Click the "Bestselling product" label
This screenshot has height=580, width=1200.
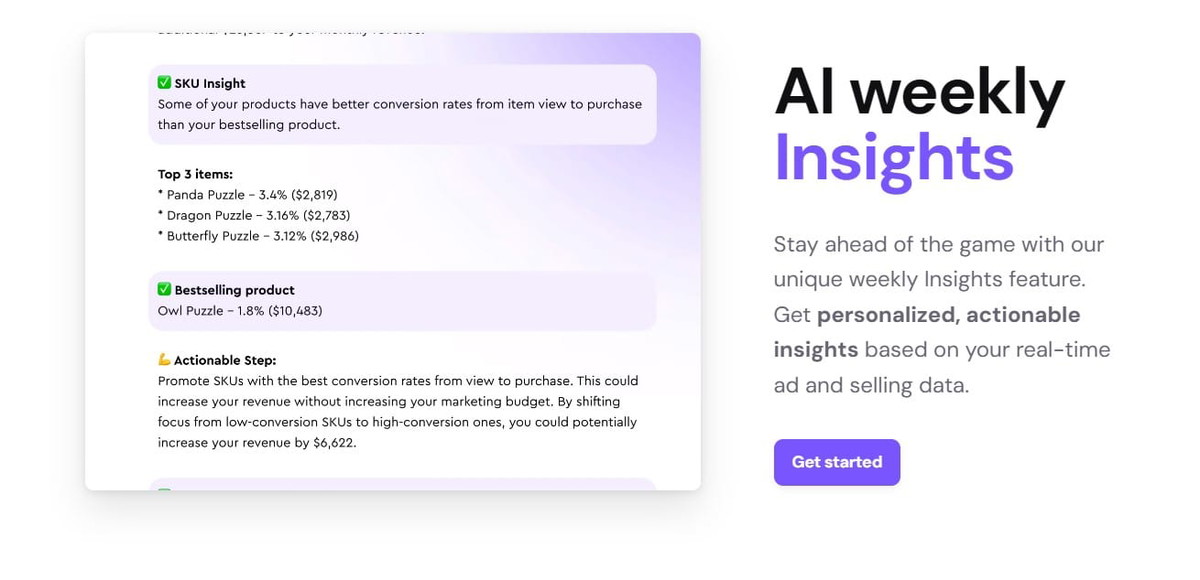coord(234,290)
